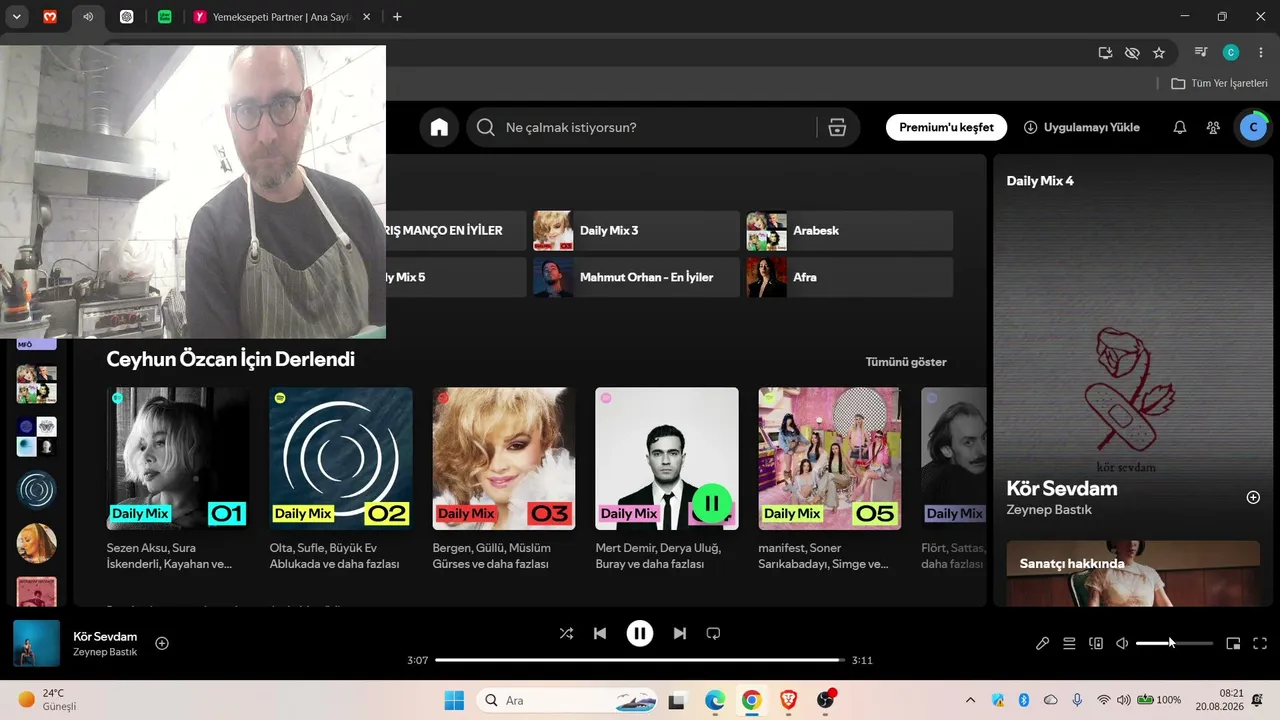The width and height of the screenshot is (1280, 720).
Task: Open Chrome three-dot menu
Action: pos(1260,53)
